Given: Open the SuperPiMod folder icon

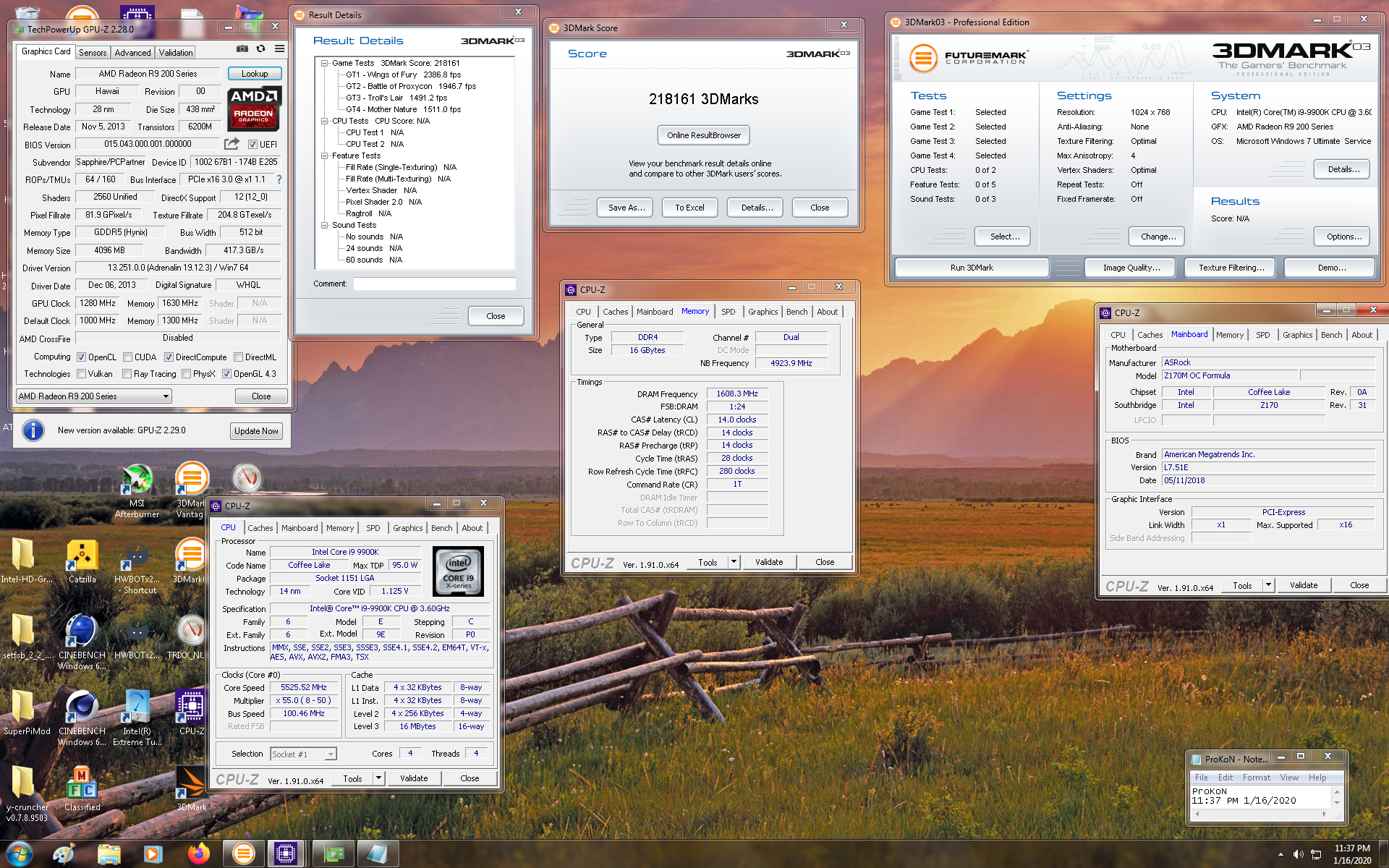Looking at the screenshot, I should 26,712.
